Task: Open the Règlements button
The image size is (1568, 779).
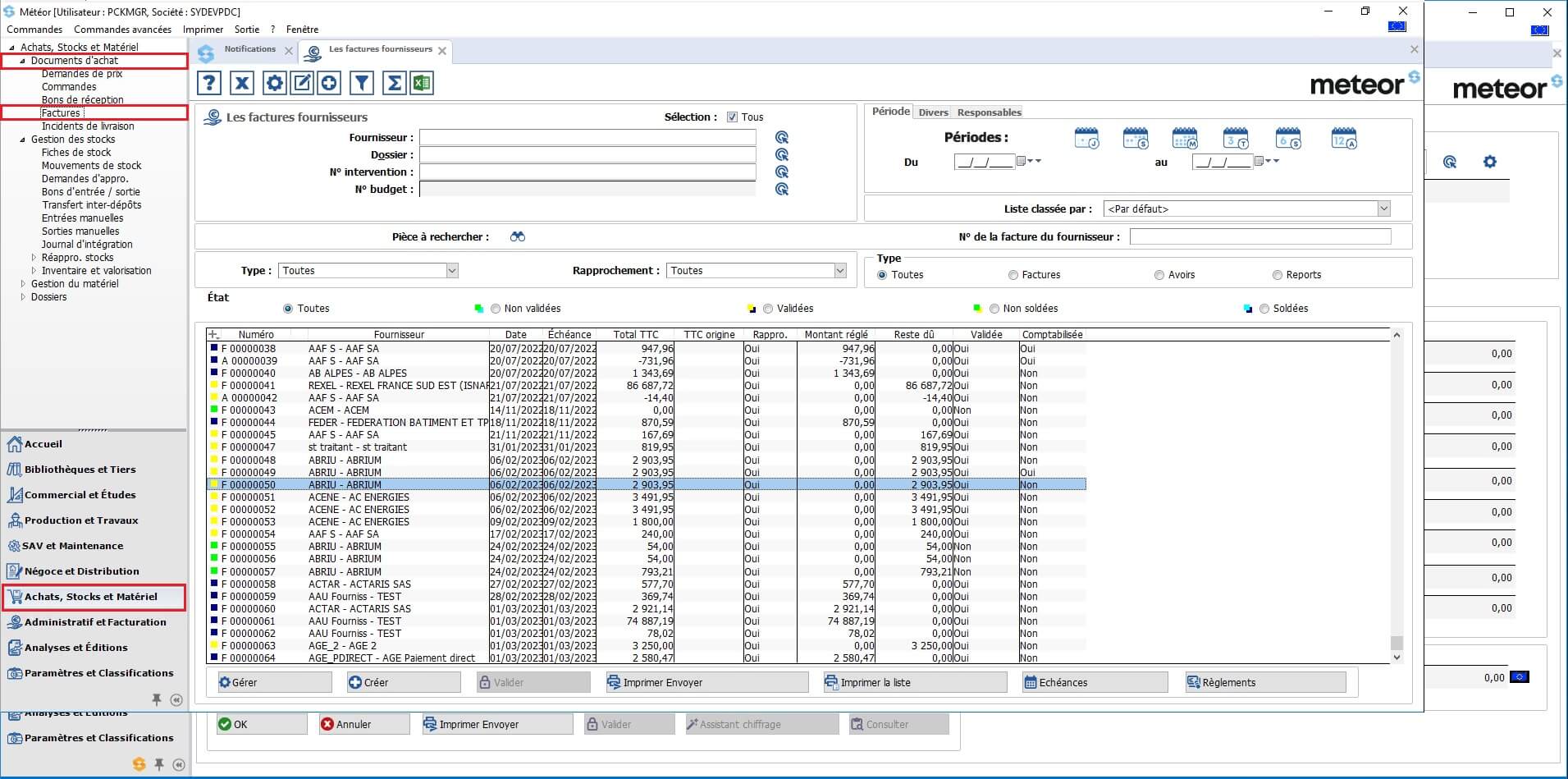Action: 1265,682
